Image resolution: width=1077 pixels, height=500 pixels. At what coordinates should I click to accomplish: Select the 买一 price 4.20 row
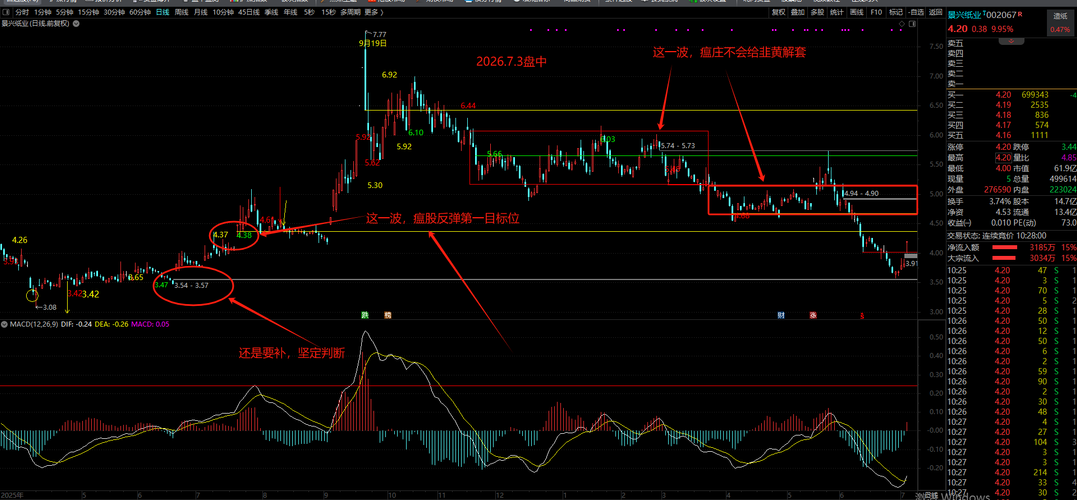1011,94
